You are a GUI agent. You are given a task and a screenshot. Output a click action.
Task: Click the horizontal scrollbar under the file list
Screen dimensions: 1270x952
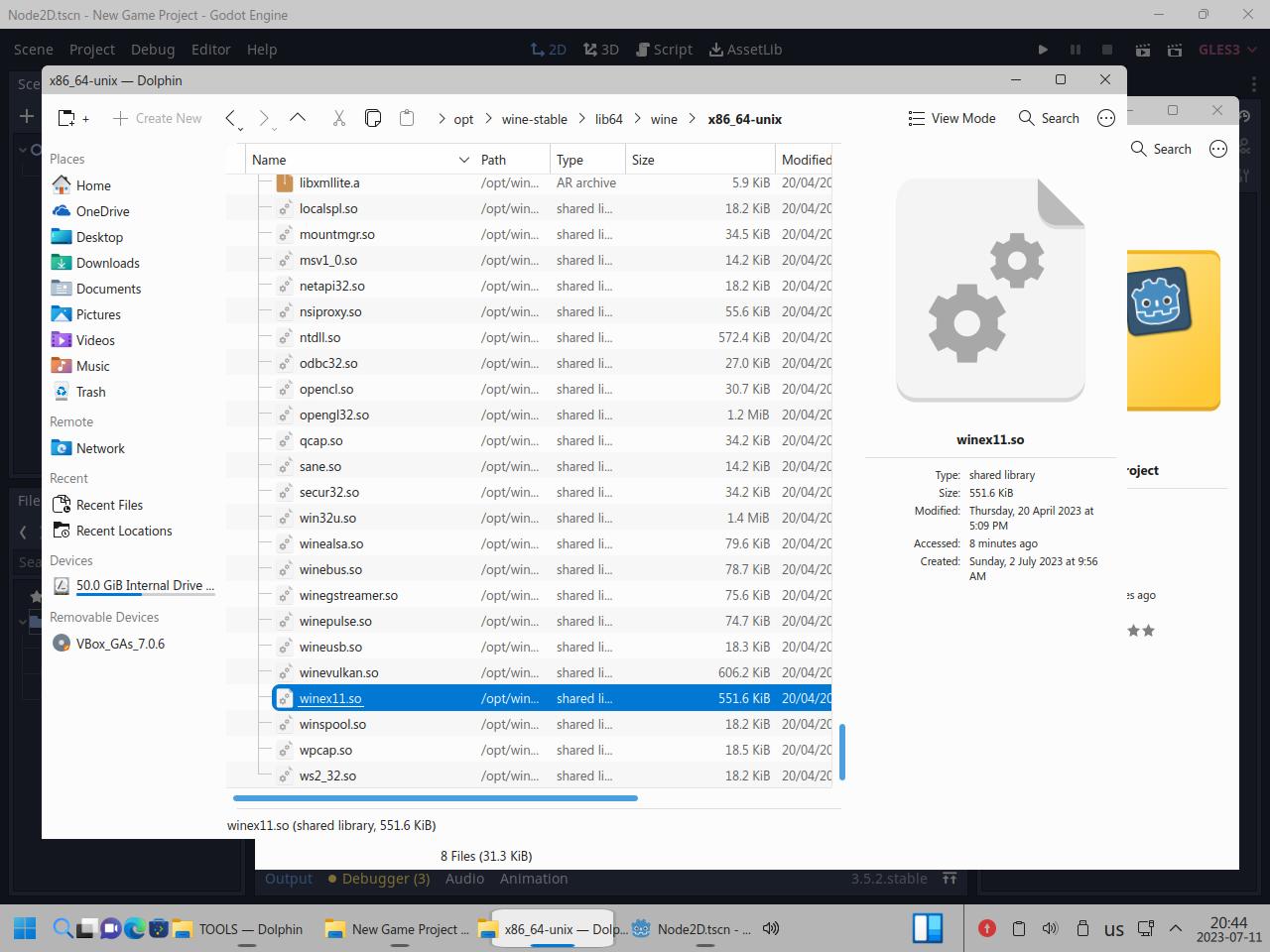point(436,797)
